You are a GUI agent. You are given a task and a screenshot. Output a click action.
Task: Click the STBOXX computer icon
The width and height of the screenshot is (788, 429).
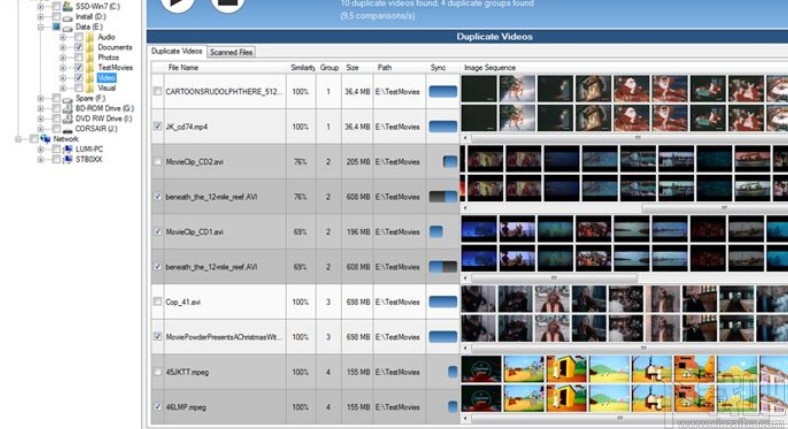tap(67, 159)
